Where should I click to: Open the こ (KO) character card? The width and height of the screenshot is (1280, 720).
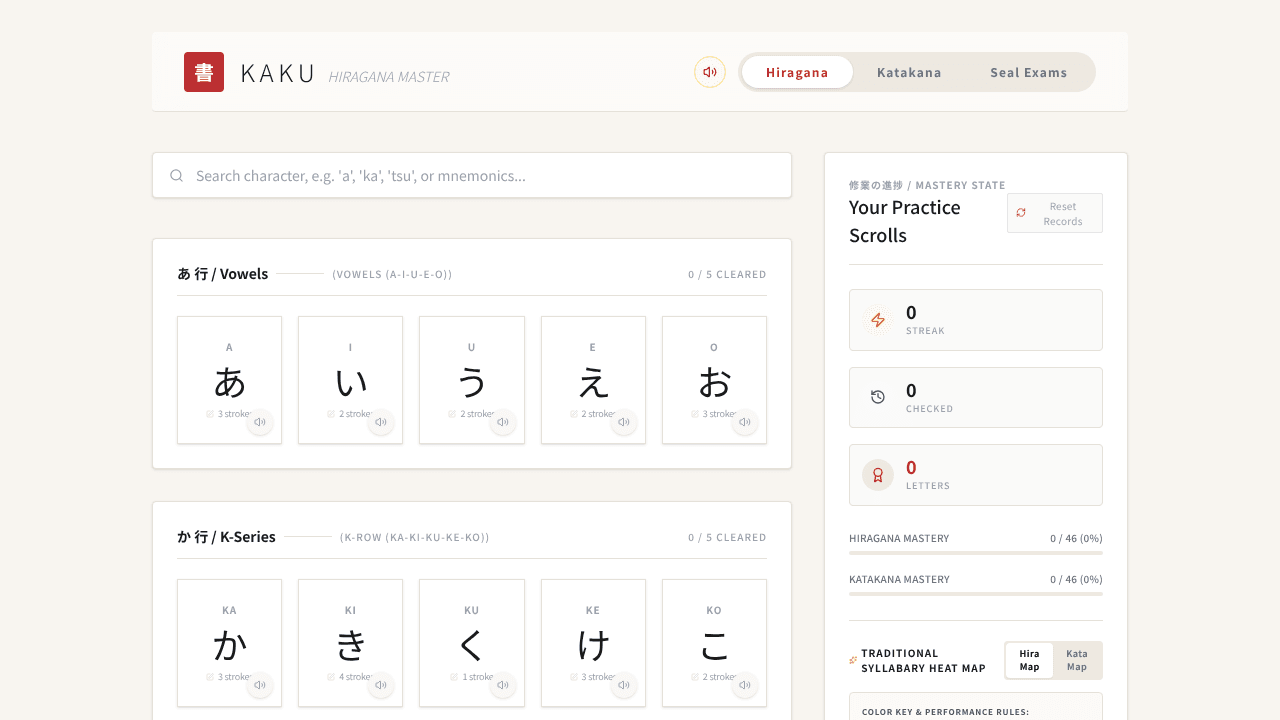coord(714,643)
